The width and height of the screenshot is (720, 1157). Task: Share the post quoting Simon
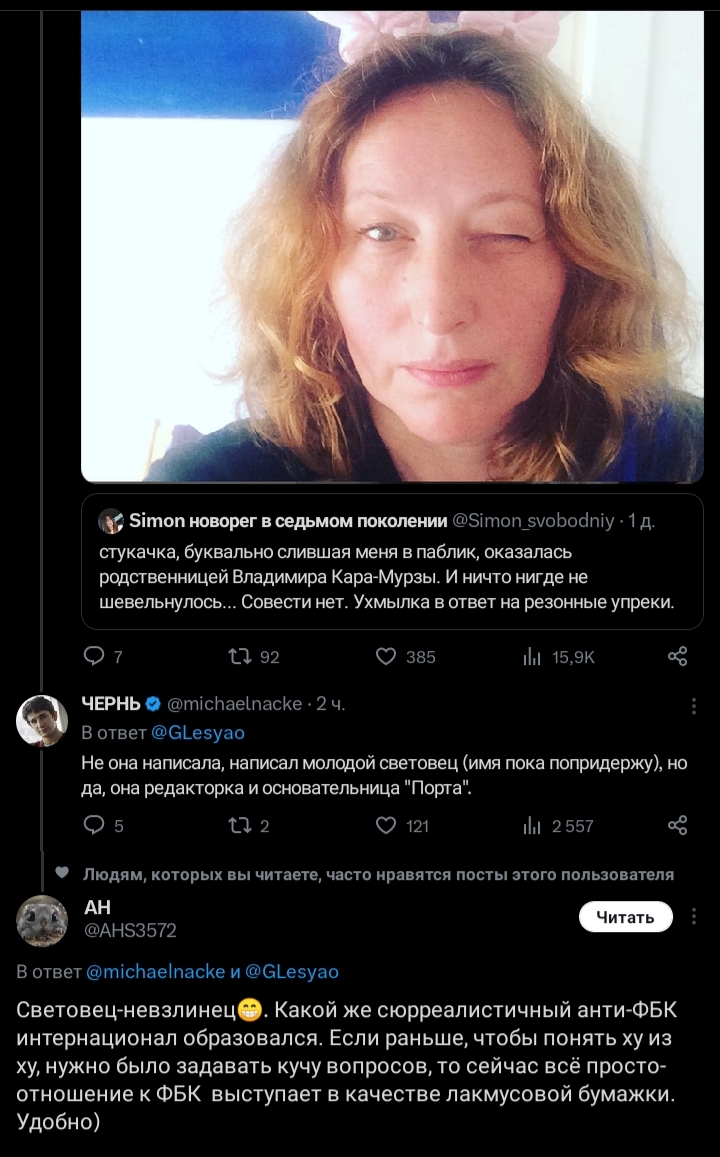coord(677,656)
